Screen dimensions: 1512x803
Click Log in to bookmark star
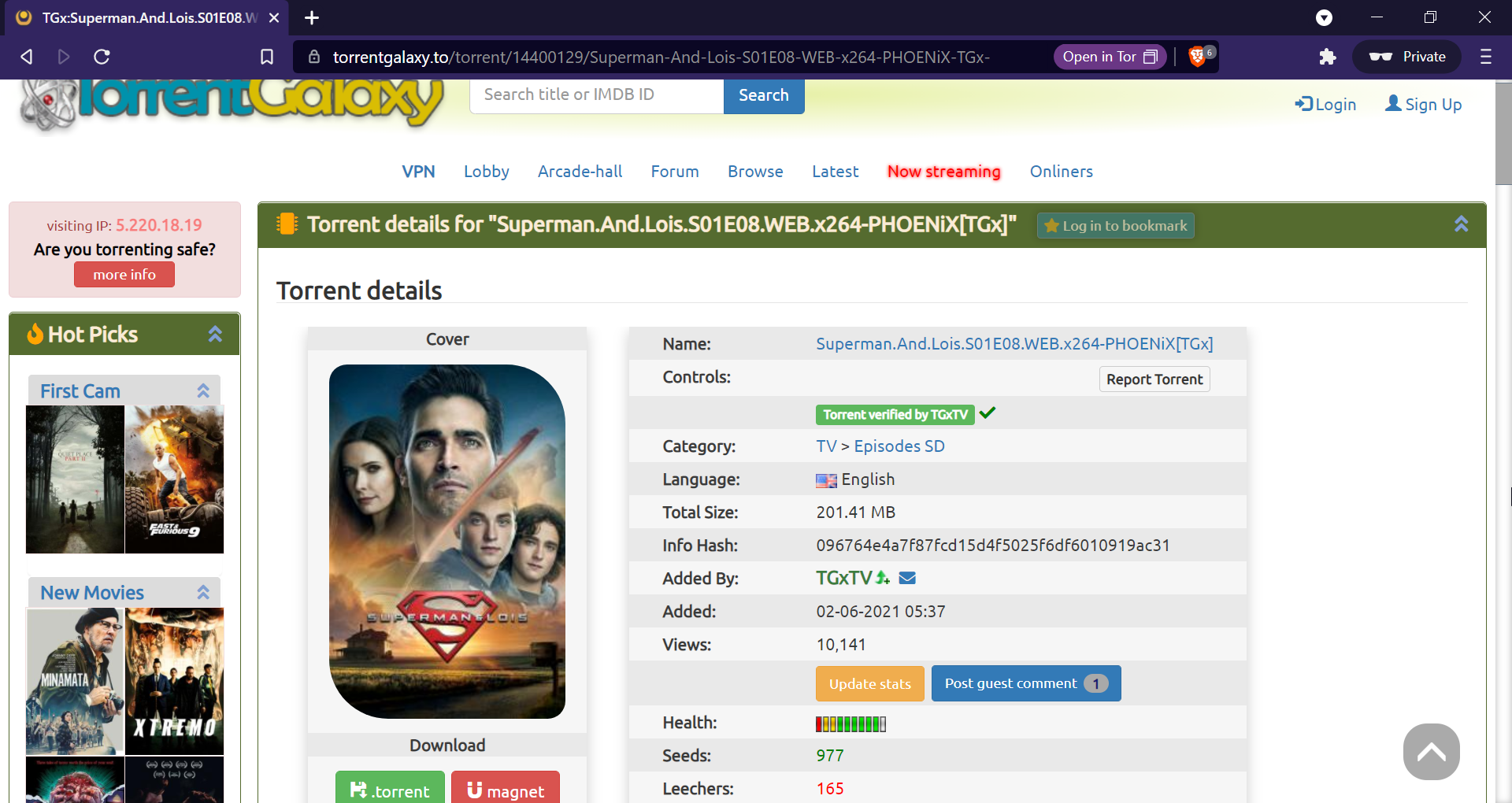(x=1116, y=226)
